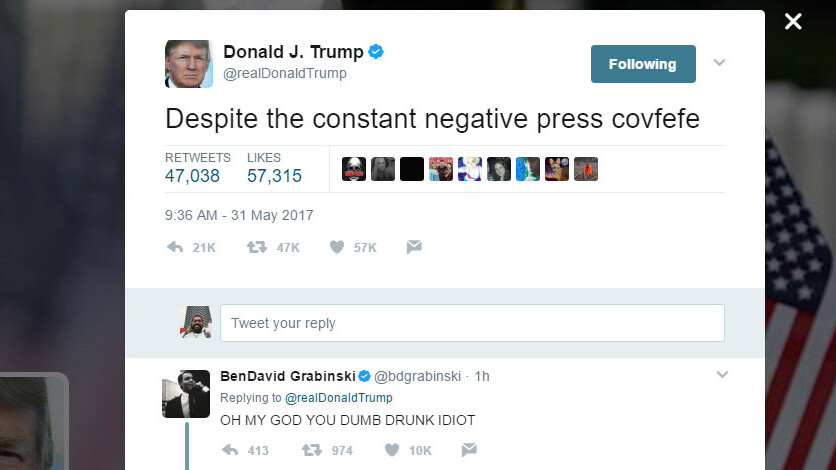Like the covfefe tweet with the heart icon
Viewport: 836px width, 470px height.
tap(336, 247)
